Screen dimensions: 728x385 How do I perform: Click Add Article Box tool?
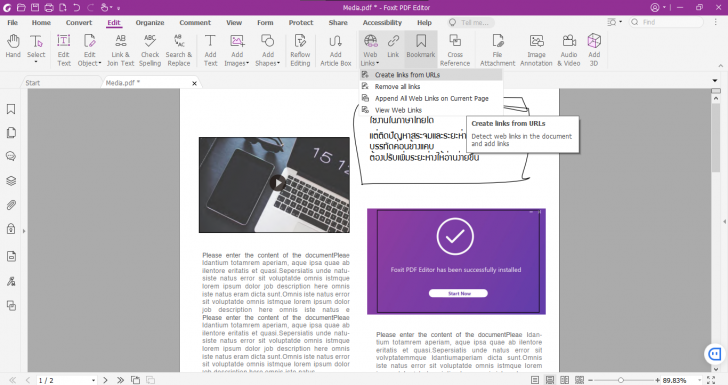pyautogui.click(x=336, y=50)
